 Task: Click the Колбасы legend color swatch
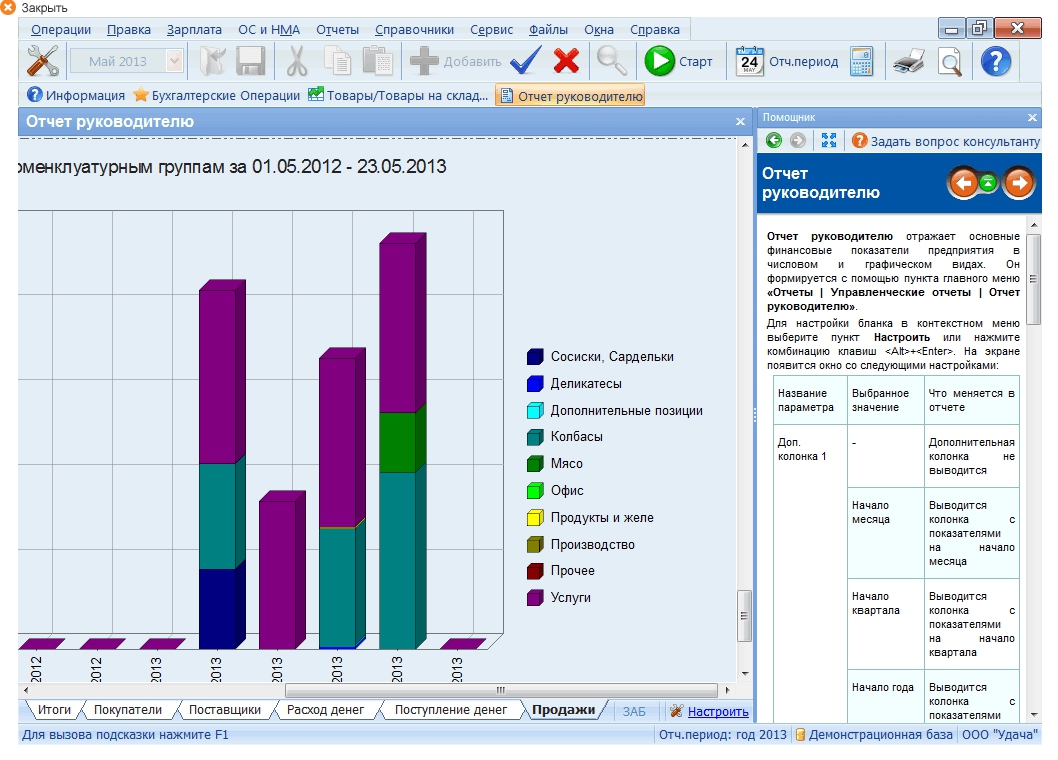(x=534, y=437)
